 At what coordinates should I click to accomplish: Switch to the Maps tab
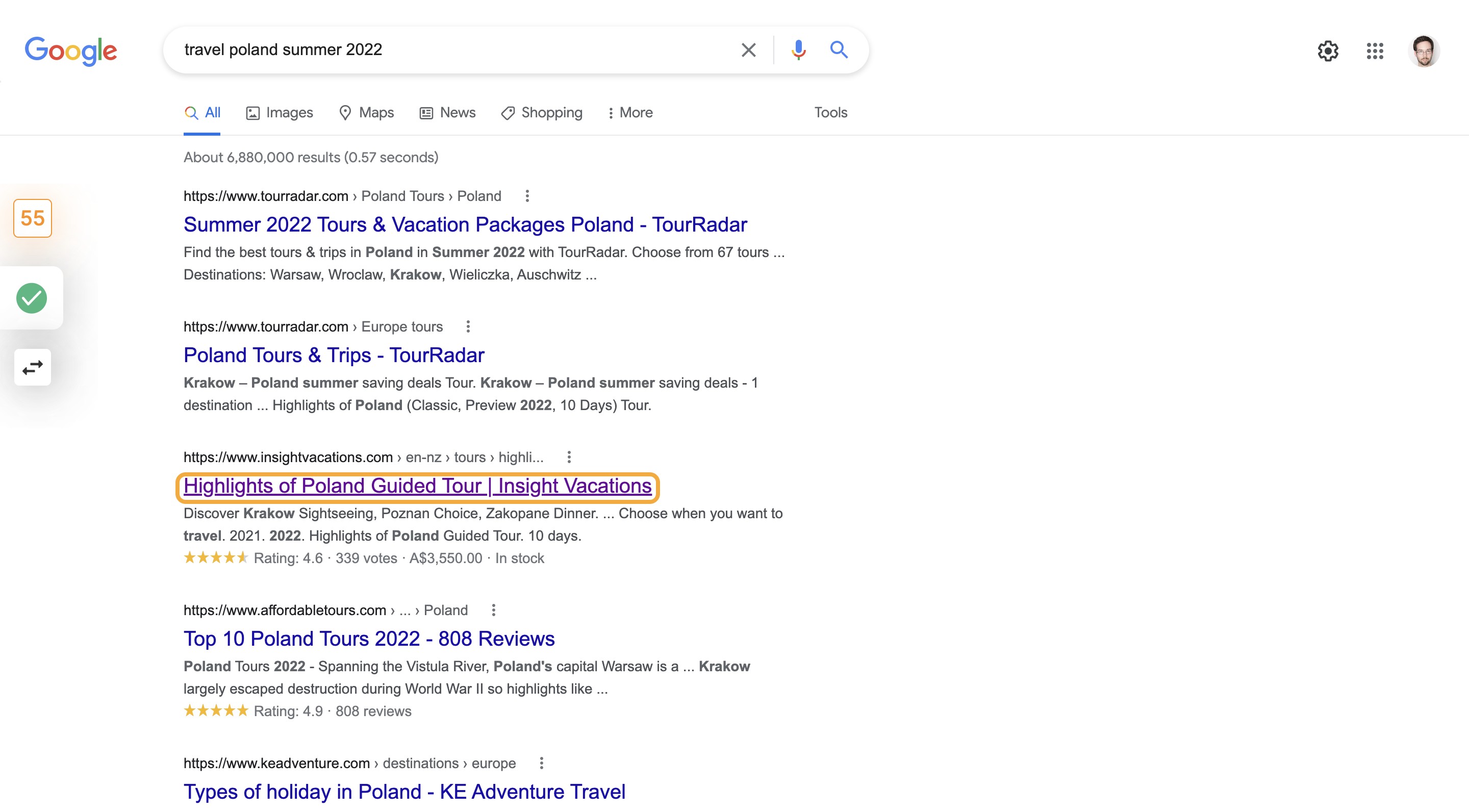366,113
